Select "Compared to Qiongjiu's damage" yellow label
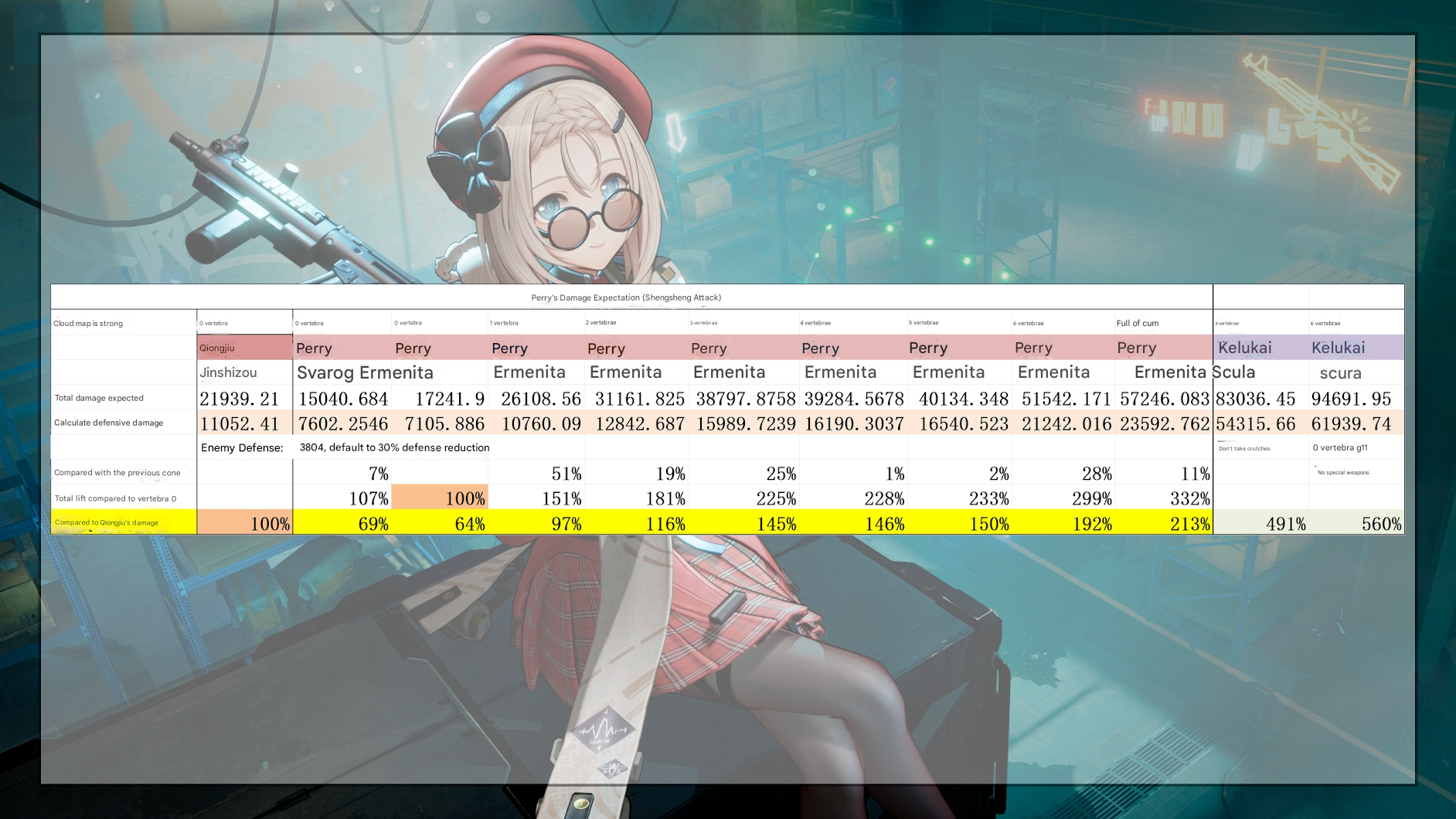 click(107, 522)
